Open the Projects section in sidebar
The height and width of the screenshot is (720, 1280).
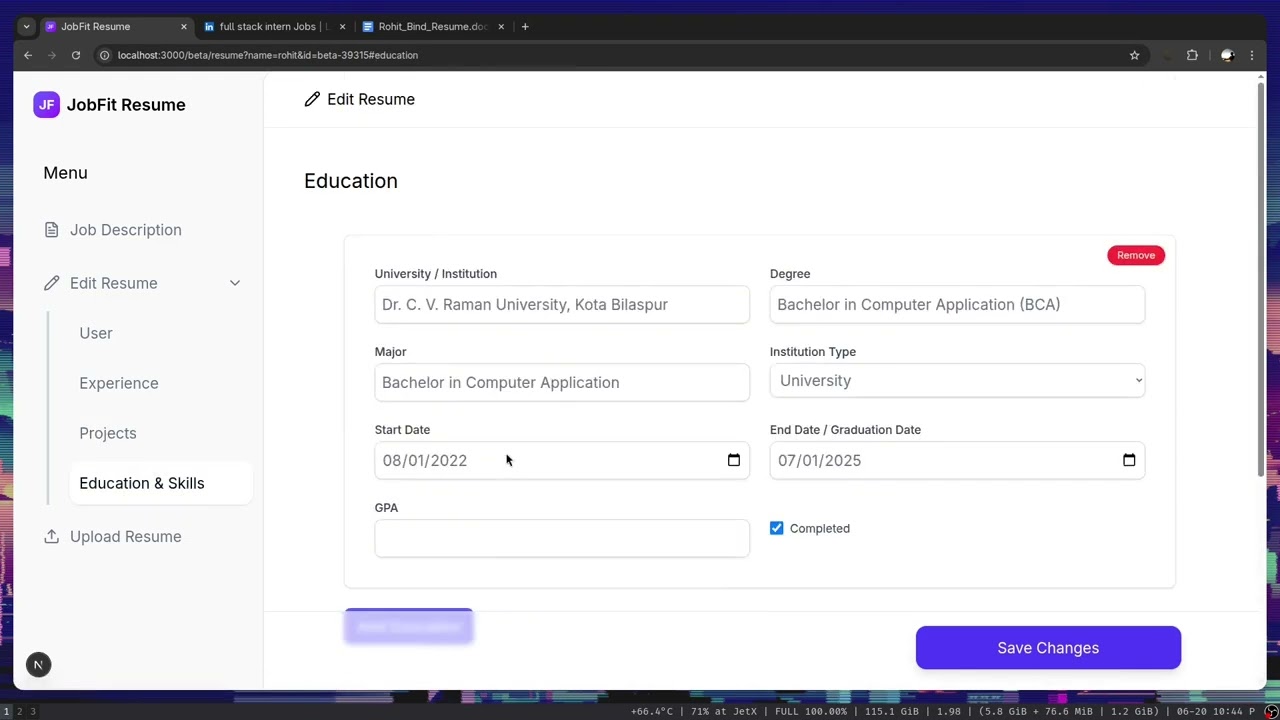tap(108, 433)
